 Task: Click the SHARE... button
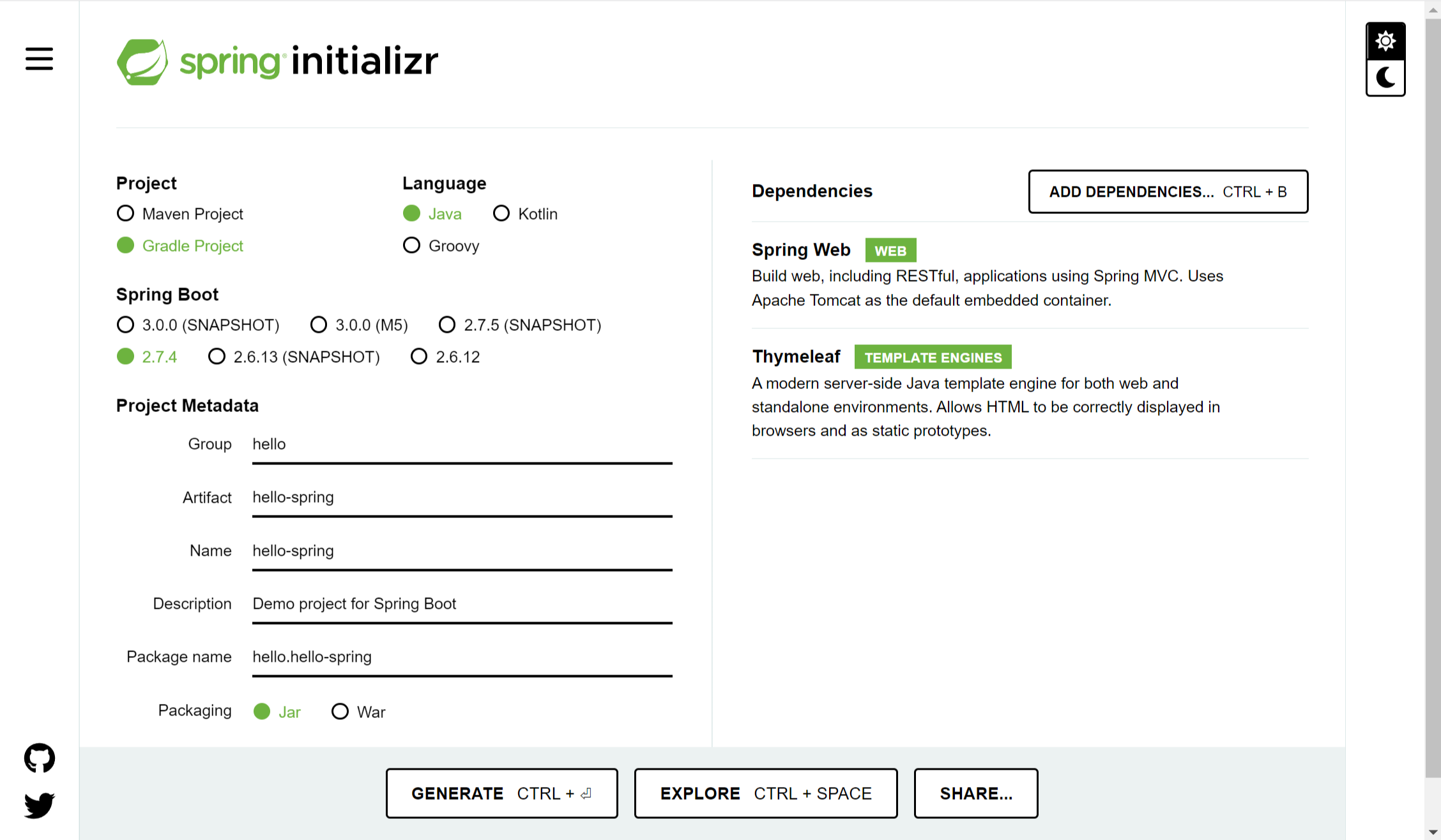[975, 793]
